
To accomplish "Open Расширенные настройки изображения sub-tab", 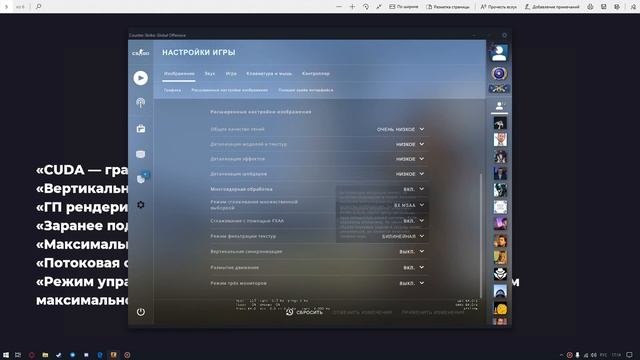I will [230, 90].
